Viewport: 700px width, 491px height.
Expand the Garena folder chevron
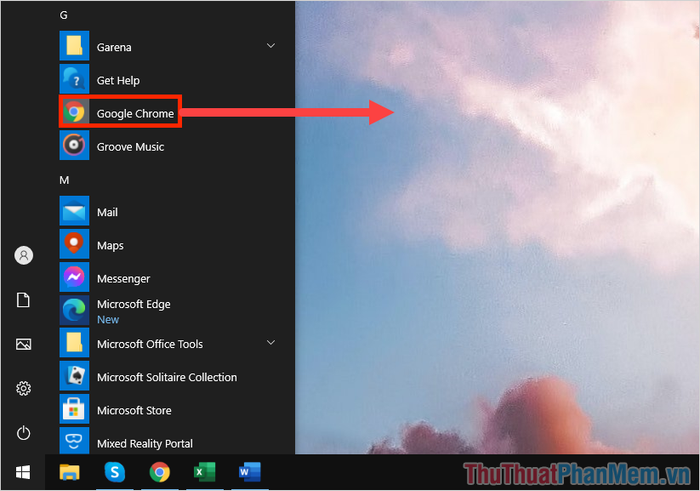(x=271, y=46)
